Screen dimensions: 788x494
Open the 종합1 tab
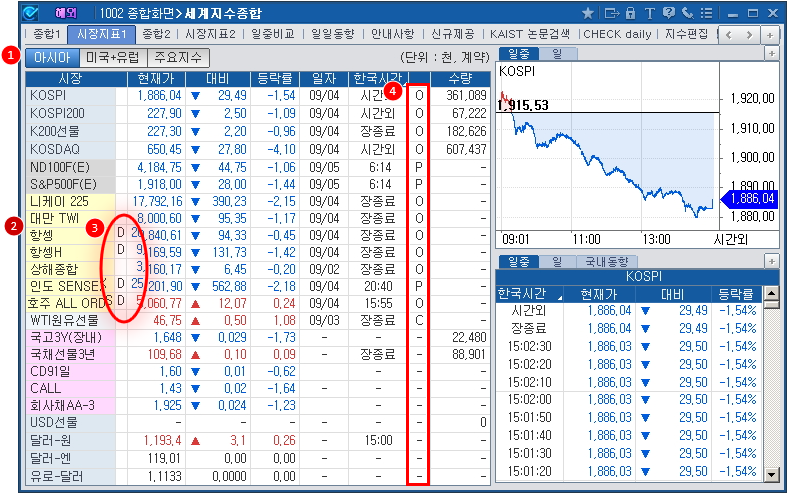46,34
